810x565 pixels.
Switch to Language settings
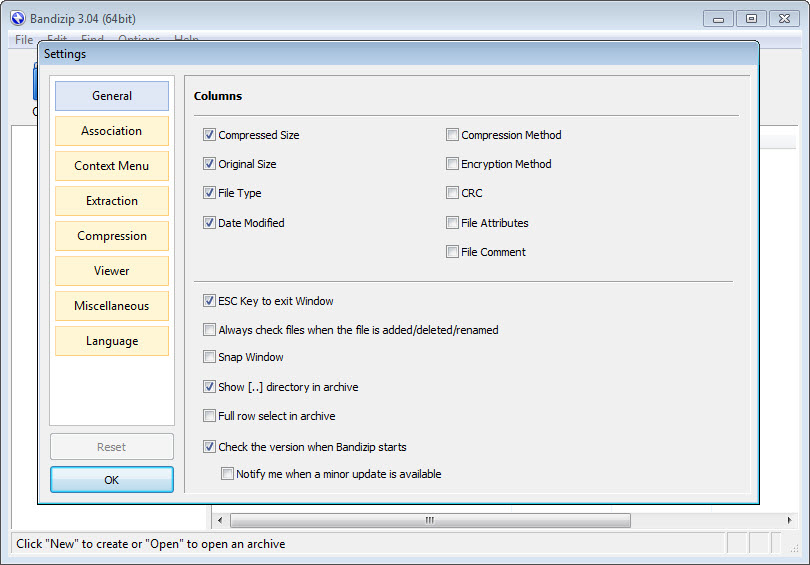[112, 341]
